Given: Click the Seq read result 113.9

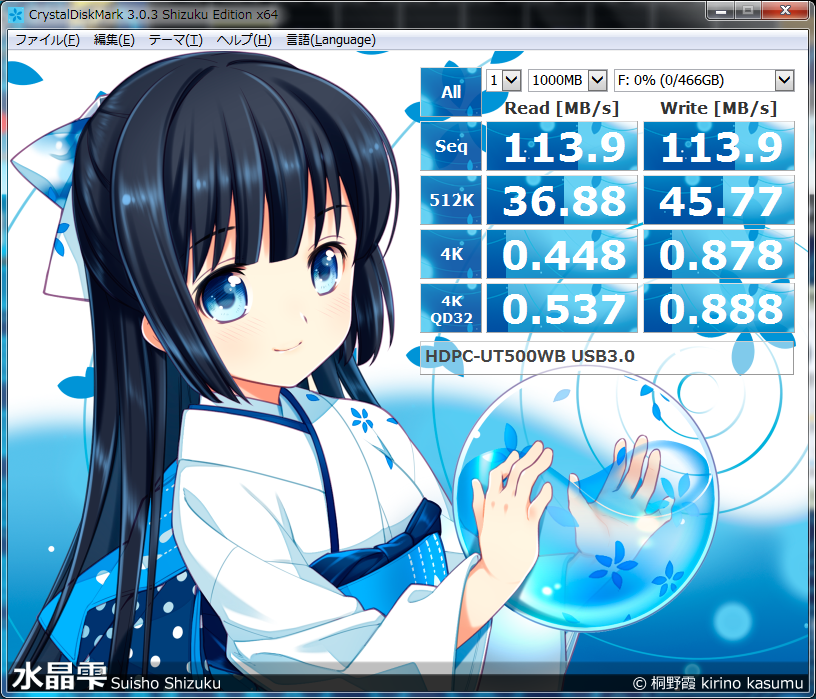Looking at the screenshot, I should click(x=562, y=146).
